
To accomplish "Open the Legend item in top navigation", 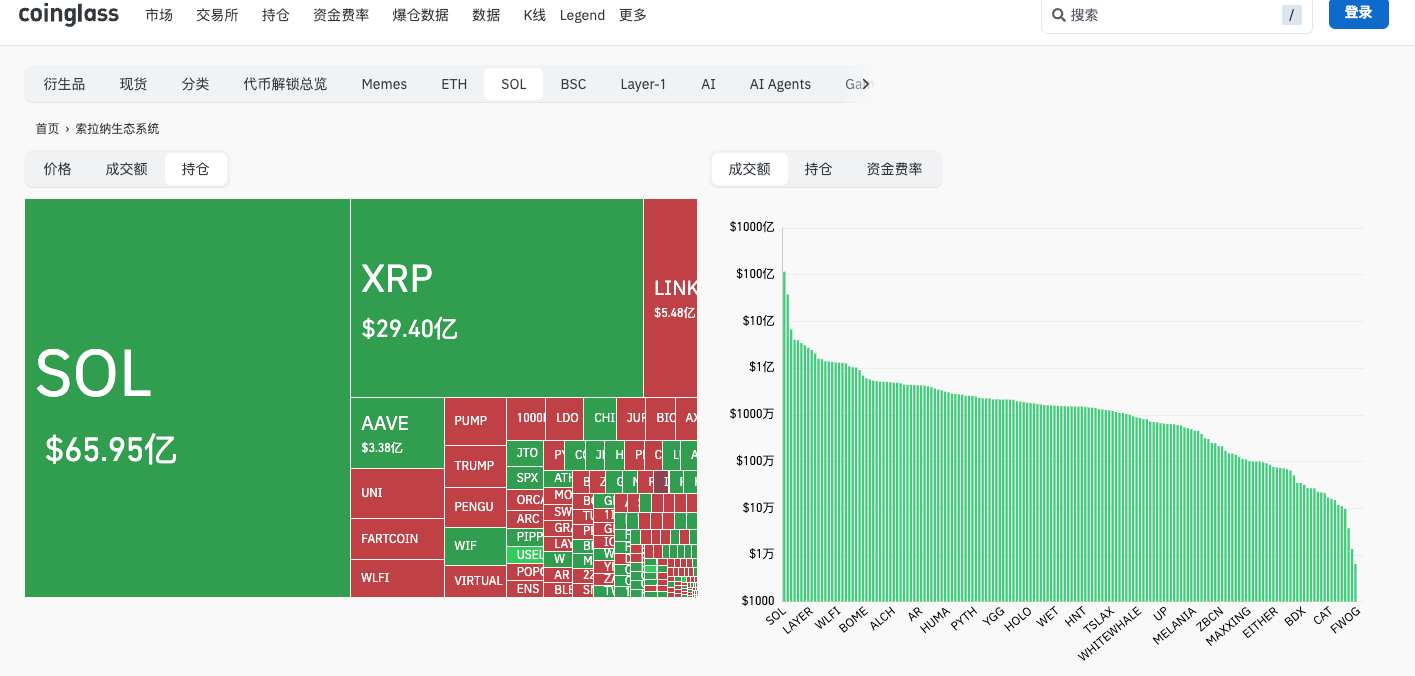I will pyautogui.click(x=582, y=15).
